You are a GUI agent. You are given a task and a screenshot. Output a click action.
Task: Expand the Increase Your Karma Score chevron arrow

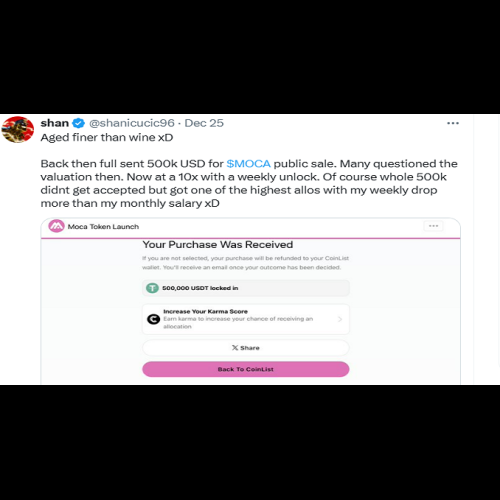tap(340, 319)
